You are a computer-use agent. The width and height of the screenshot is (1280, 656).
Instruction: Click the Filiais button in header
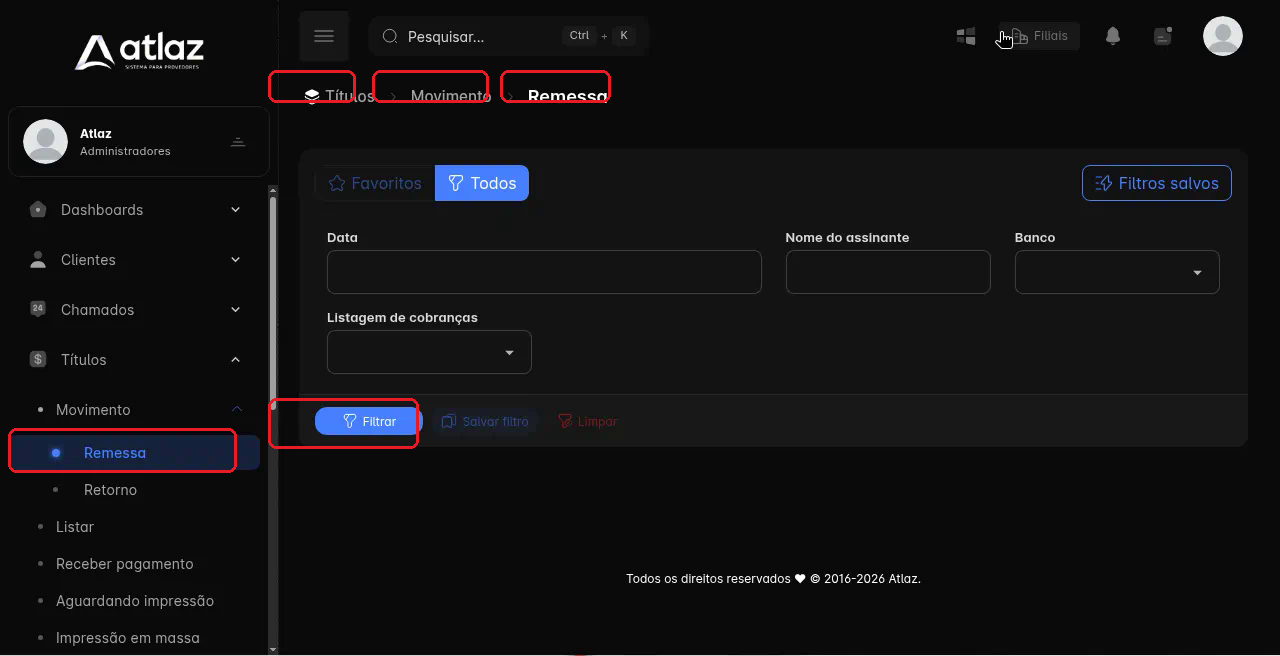point(1039,36)
